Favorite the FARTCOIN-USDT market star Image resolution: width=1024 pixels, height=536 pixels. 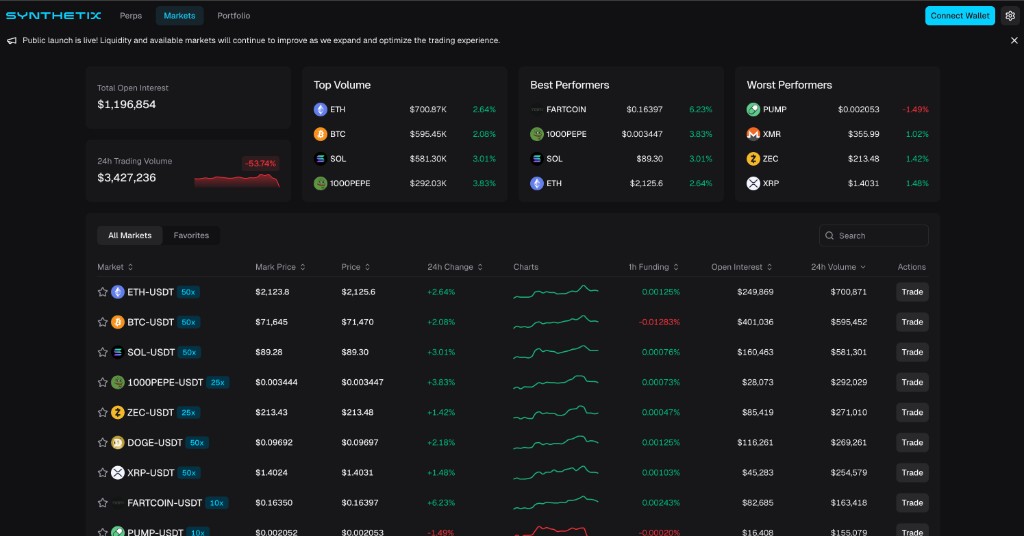pos(103,502)
